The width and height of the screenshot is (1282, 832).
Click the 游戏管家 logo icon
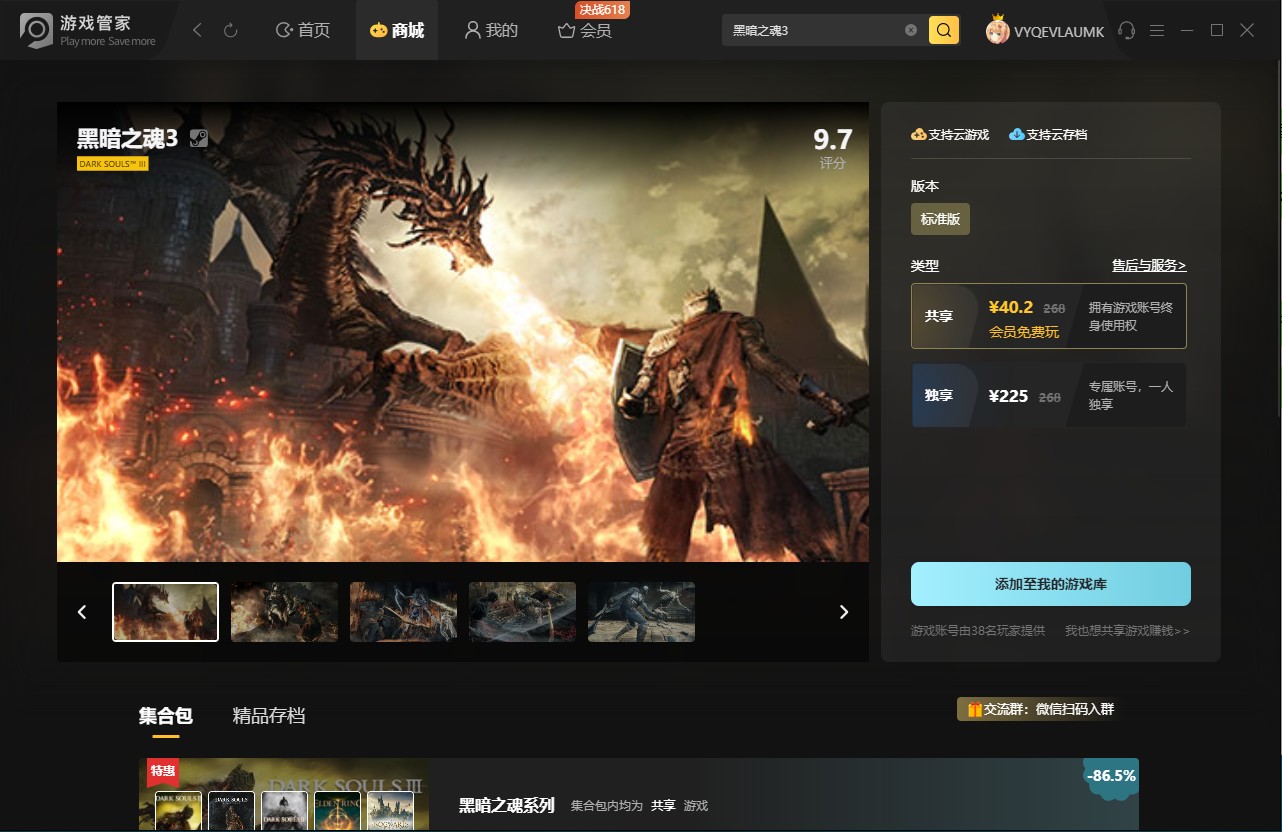[x=36, y=30]
